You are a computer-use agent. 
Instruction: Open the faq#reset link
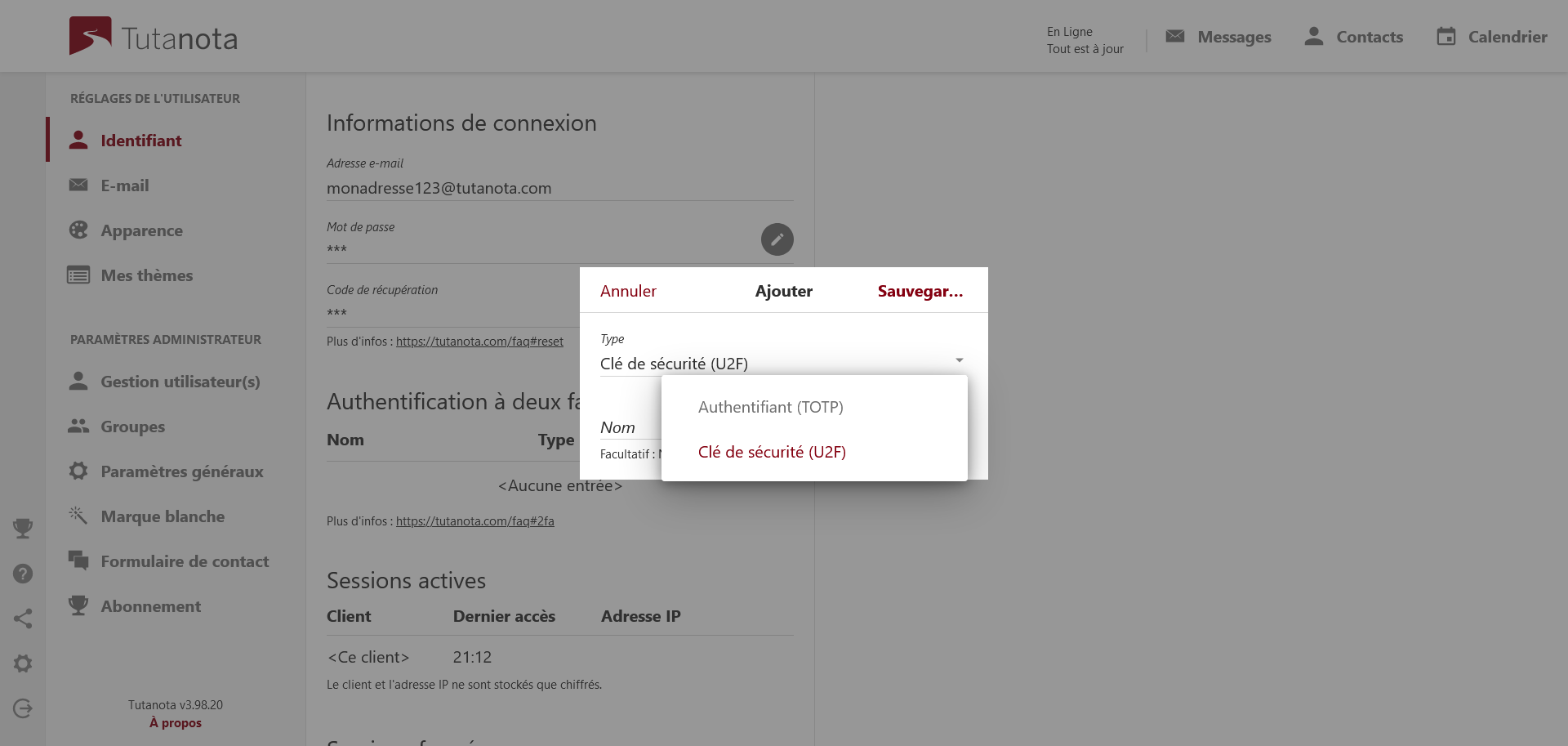tap(479, 342)
